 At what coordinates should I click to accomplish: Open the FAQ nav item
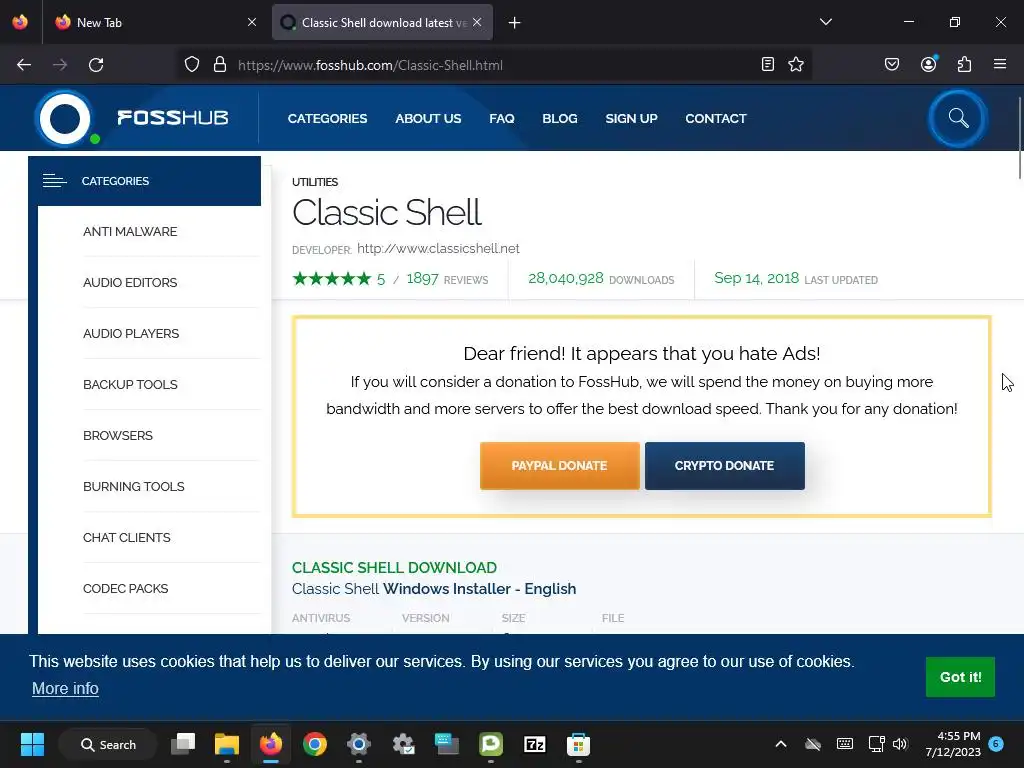[502, 118]
